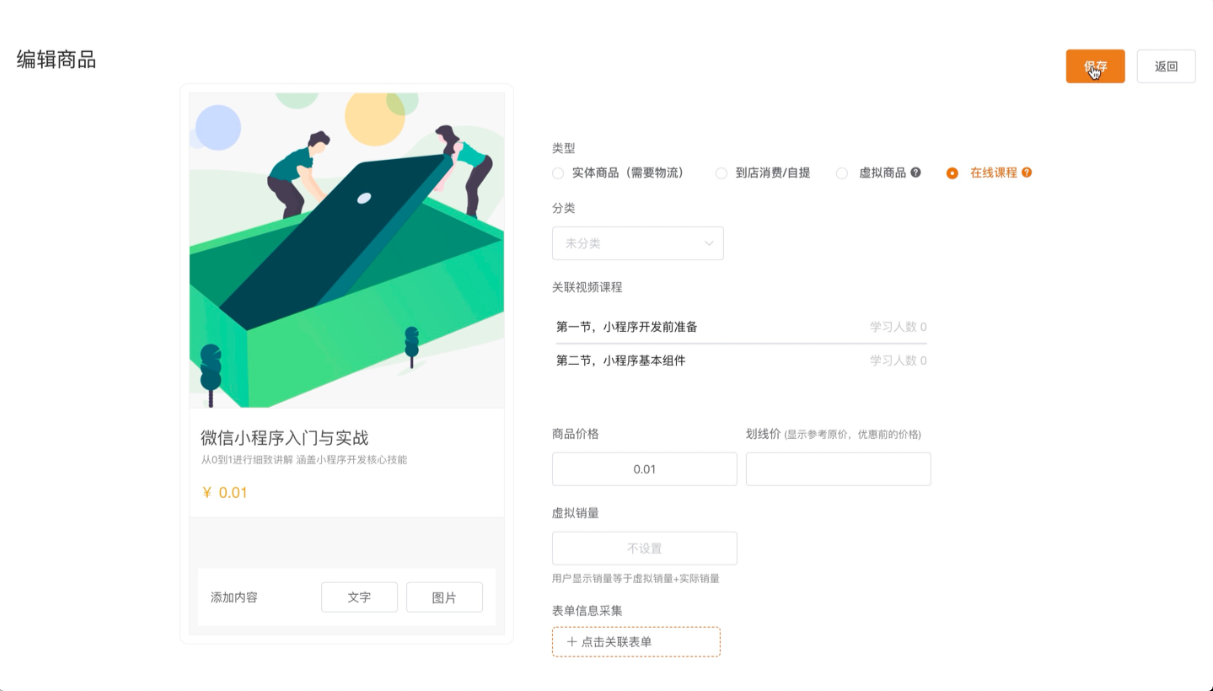Click the 划线价 price input field
1213x691 pixels.
[838, 469]
